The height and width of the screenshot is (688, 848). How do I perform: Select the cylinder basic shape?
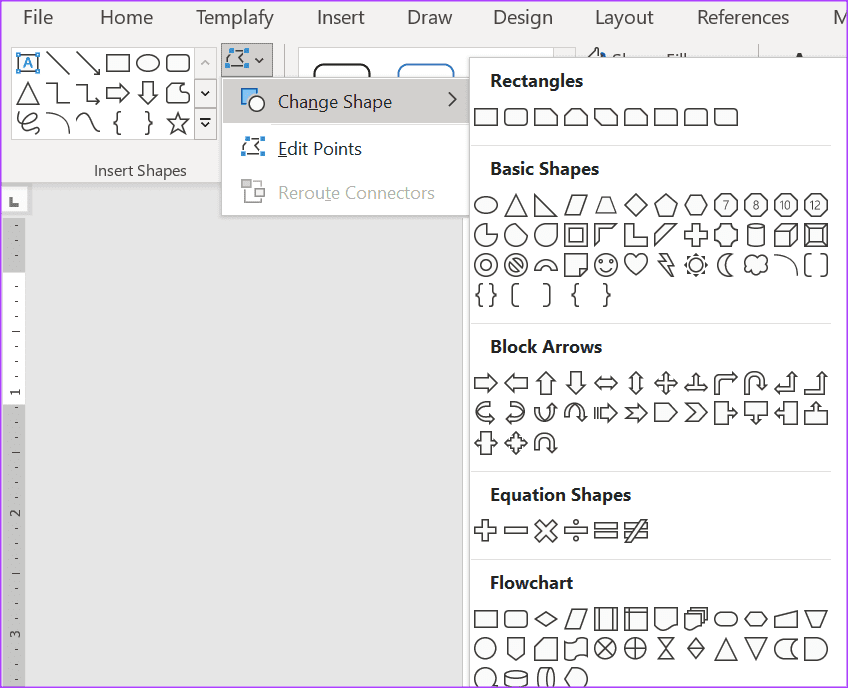pyautogui.click(x=756, y=235)
